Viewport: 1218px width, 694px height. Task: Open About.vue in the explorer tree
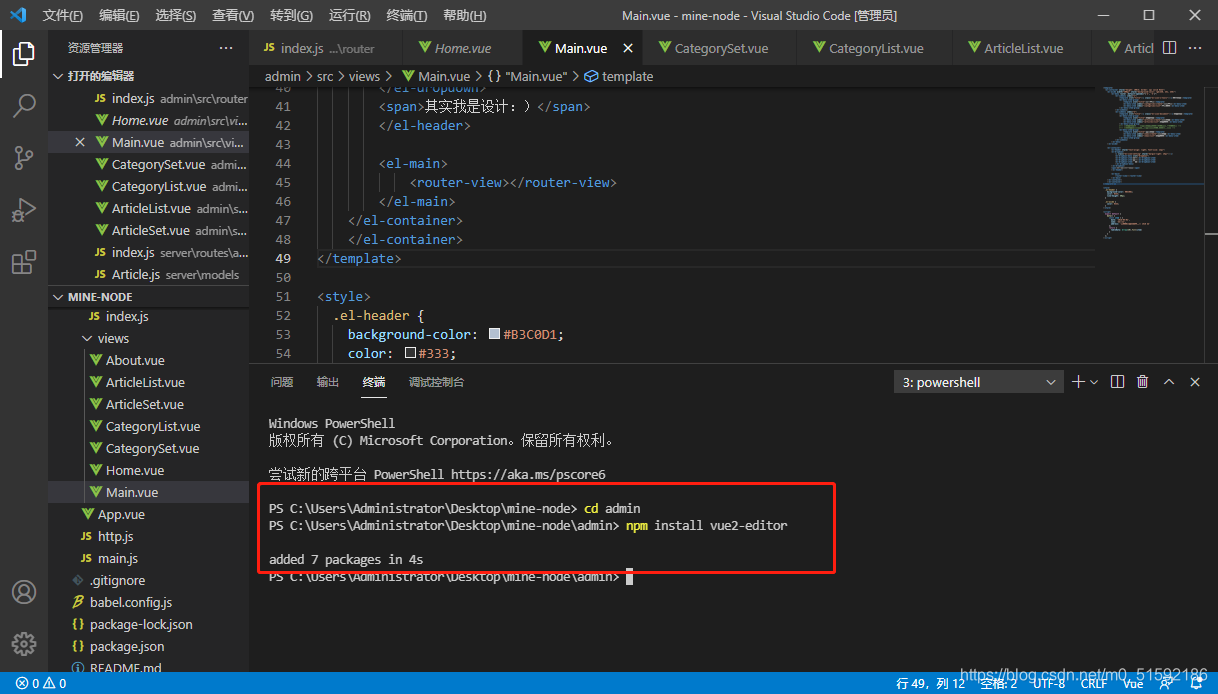click(135, 360)
